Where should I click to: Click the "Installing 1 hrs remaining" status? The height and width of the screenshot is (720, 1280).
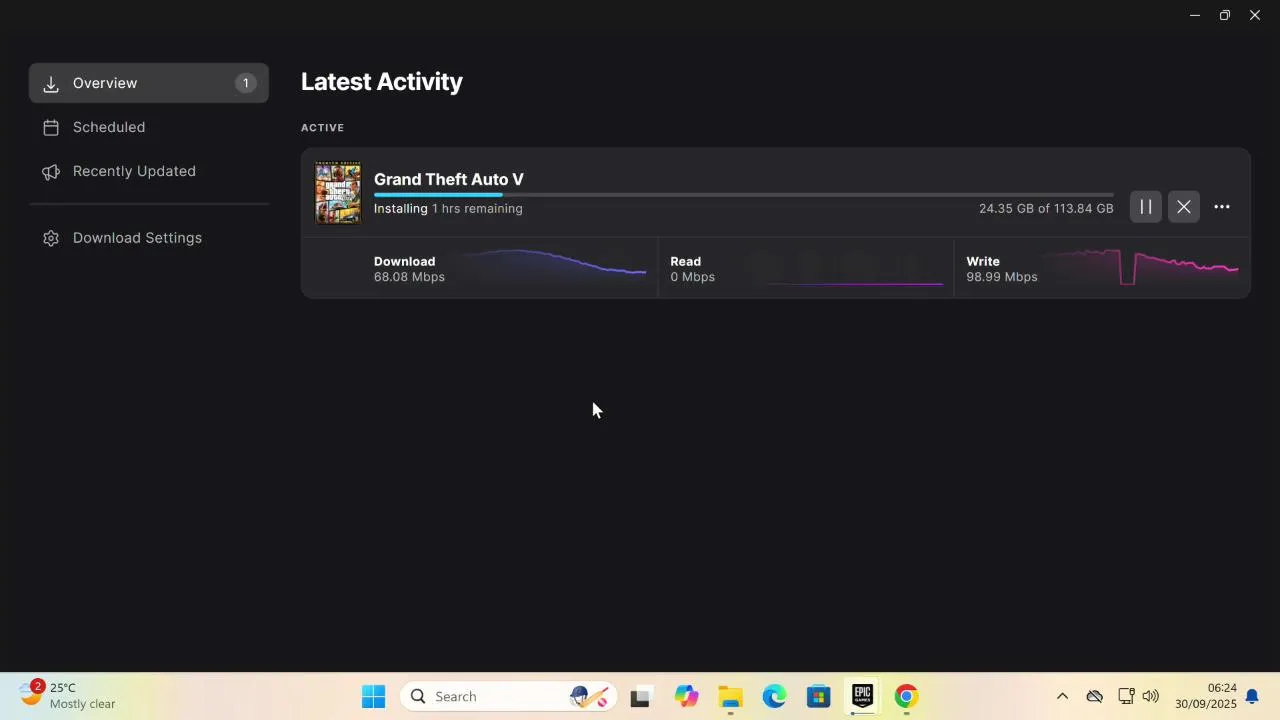(x=448, y=209)
